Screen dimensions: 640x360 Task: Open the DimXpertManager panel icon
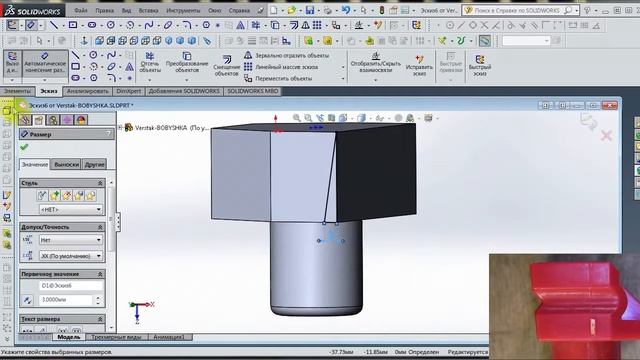(x=67, y=120)
